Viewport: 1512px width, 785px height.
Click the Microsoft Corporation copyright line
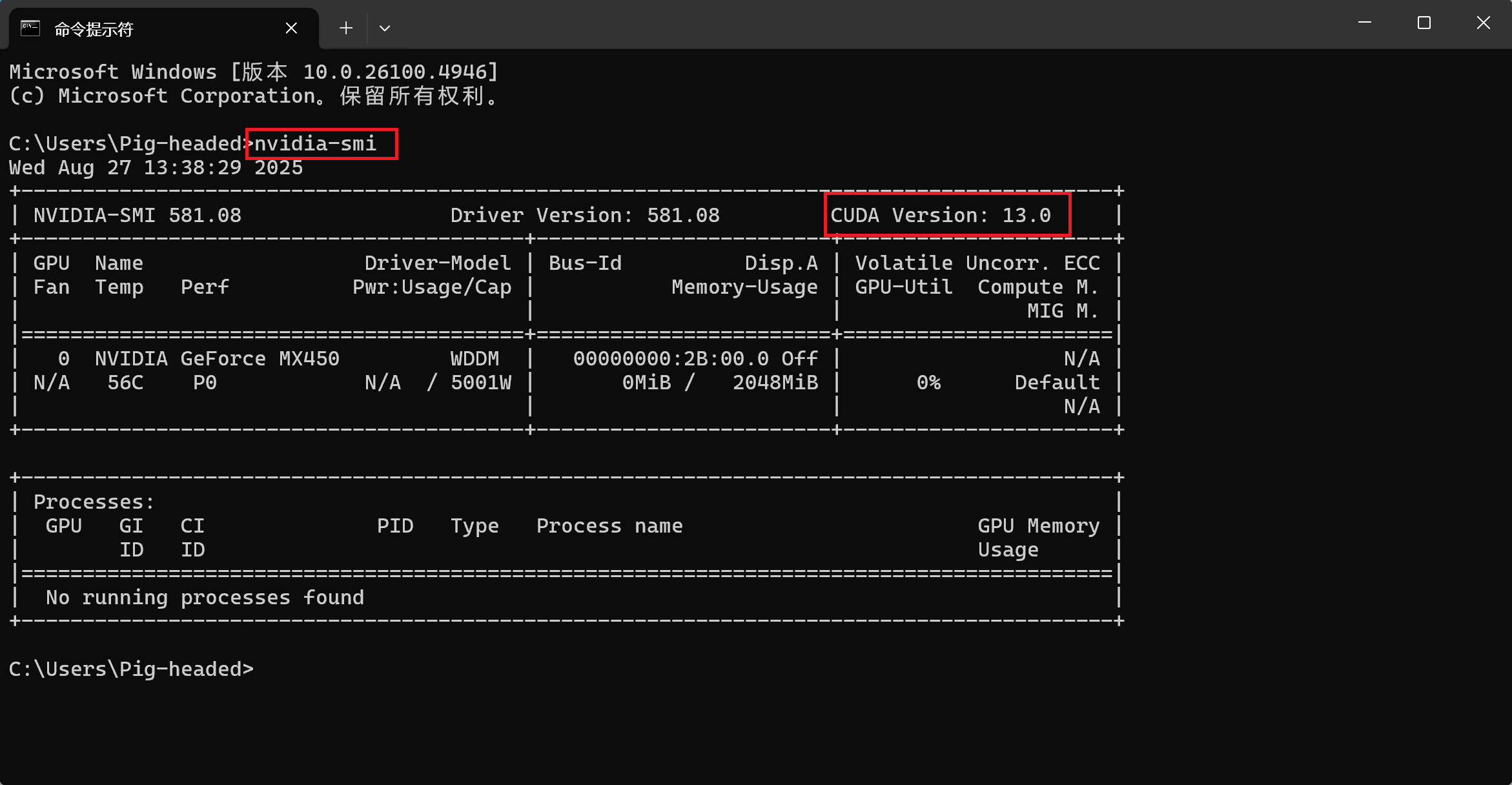254,96
